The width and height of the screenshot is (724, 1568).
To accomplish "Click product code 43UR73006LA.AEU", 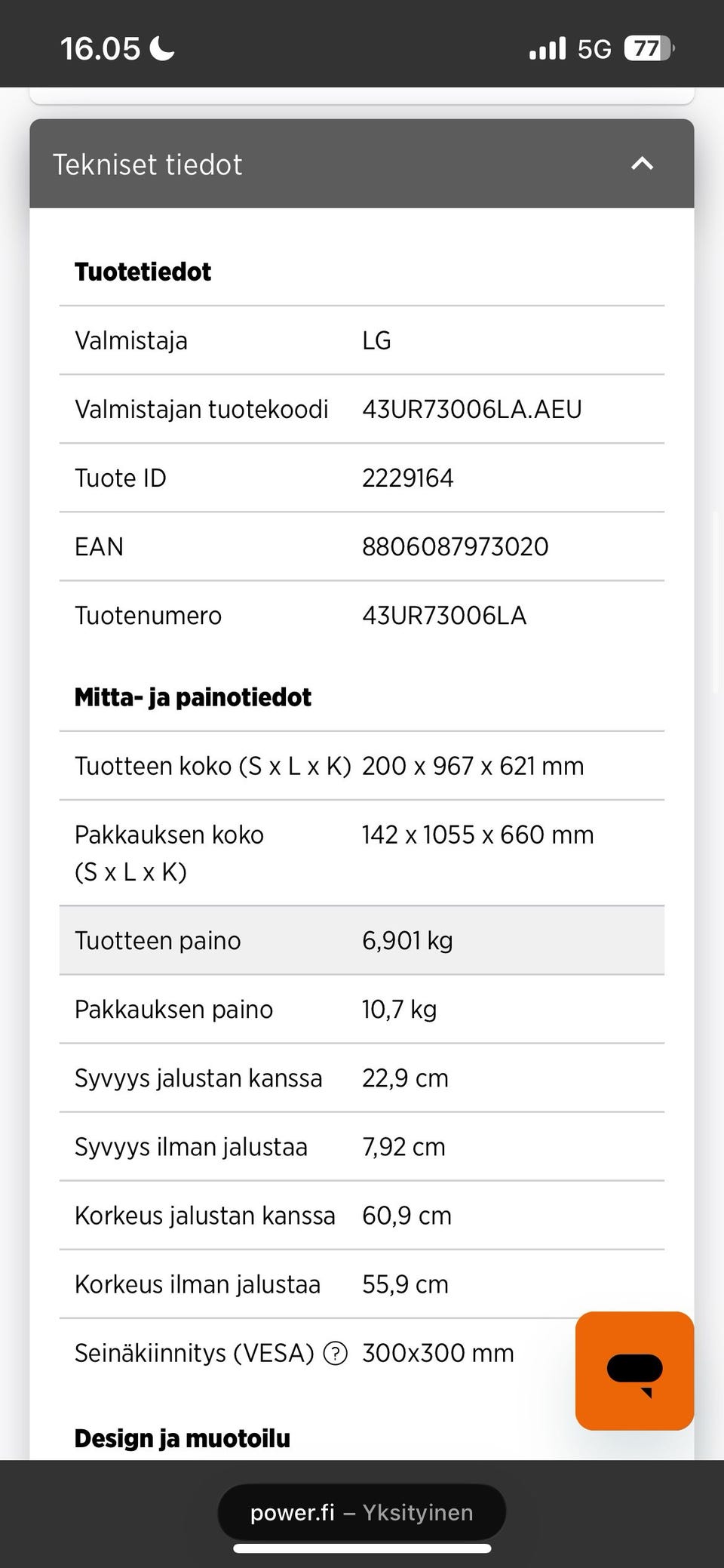I will tap(471, 409).
